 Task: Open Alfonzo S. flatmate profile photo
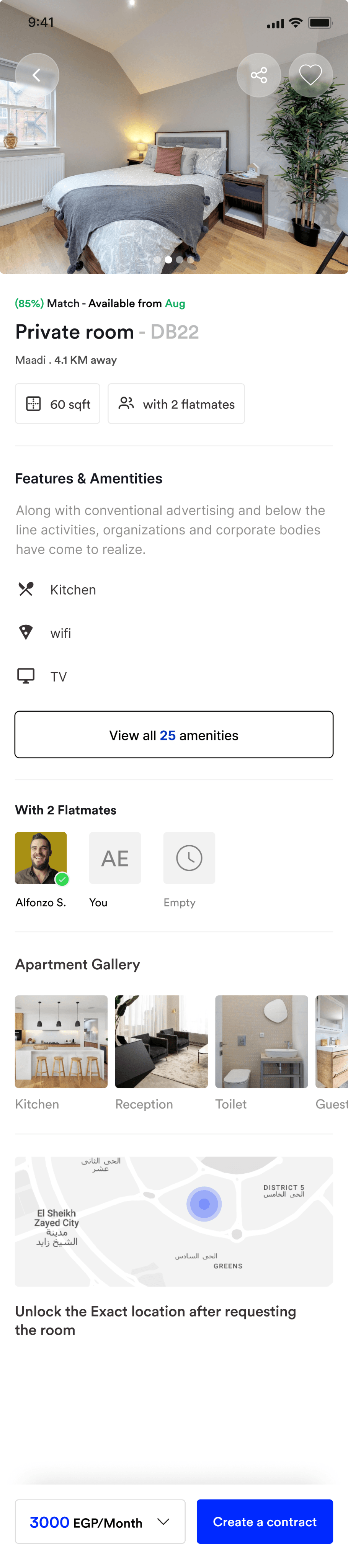point(41,857)
